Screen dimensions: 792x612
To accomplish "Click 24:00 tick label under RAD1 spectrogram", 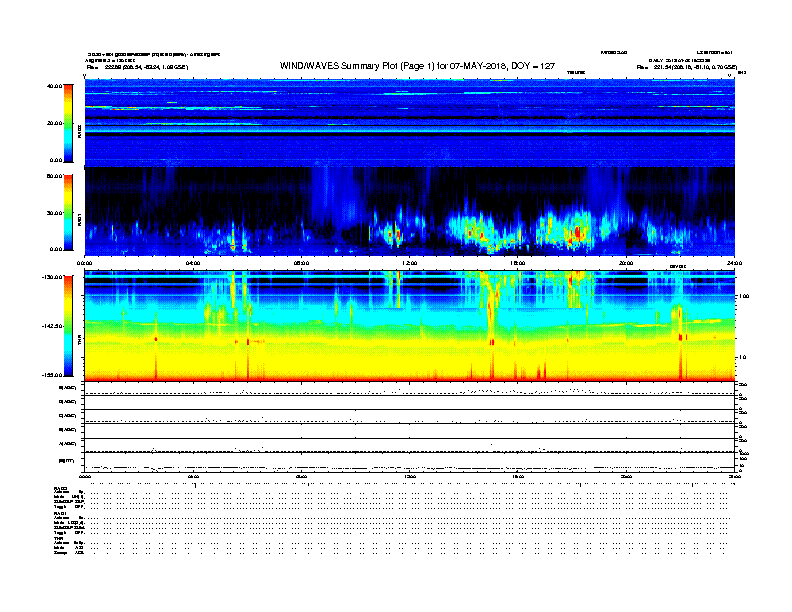I will [734, 263].
